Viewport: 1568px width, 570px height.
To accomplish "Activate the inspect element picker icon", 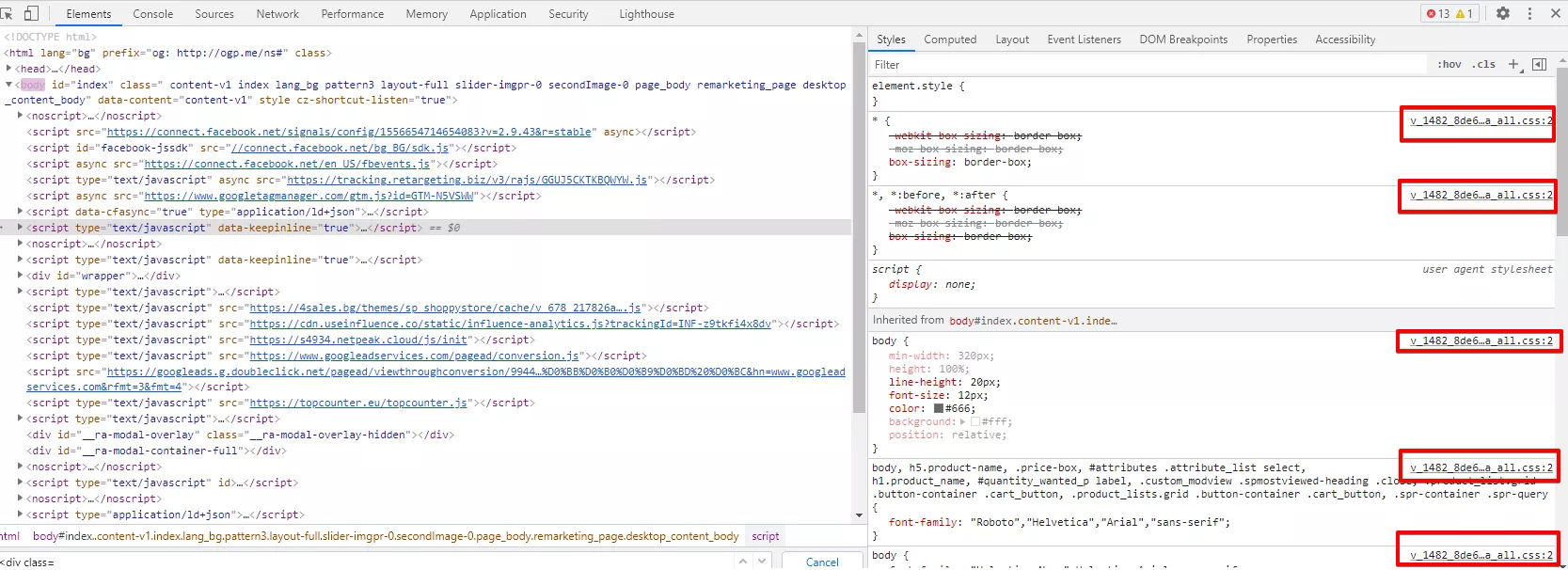I will point(7,14).
